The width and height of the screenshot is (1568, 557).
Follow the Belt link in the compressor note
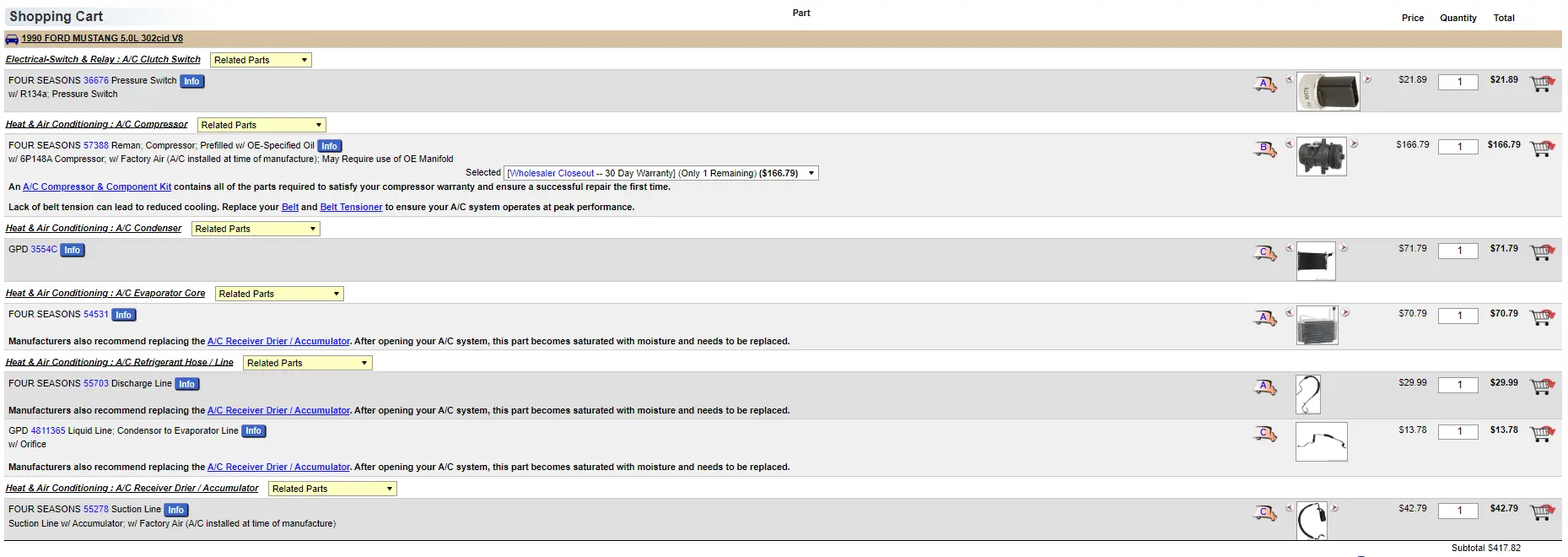[290, 208]
